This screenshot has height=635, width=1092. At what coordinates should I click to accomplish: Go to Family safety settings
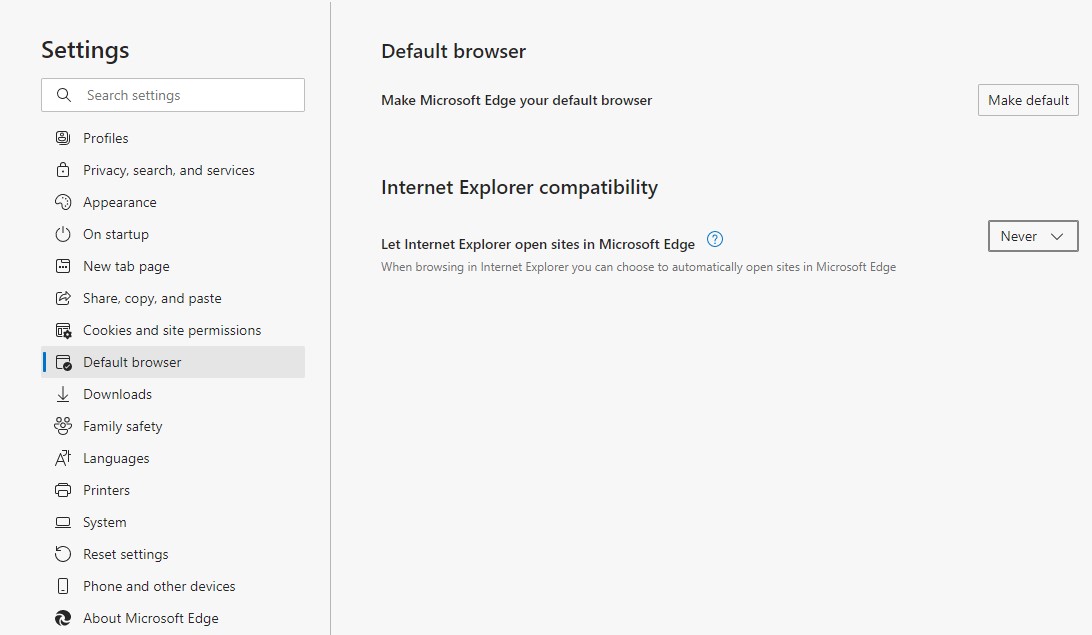coord(173,426)
